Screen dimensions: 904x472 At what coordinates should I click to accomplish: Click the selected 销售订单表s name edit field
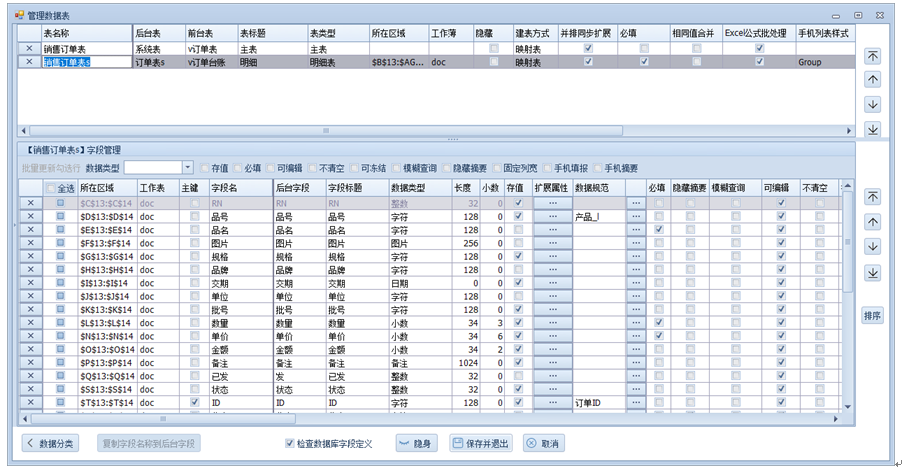[x=87, y=62]
